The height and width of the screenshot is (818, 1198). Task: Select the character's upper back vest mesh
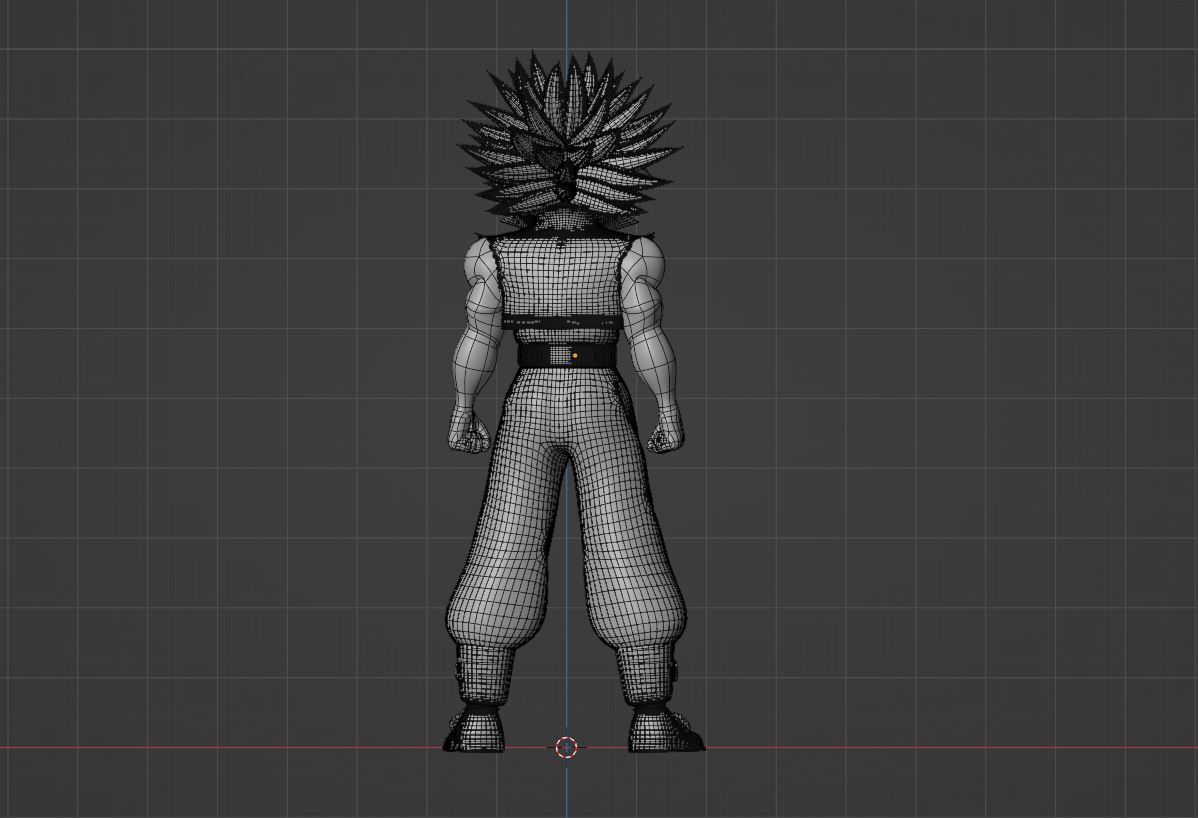coord(564,281)
